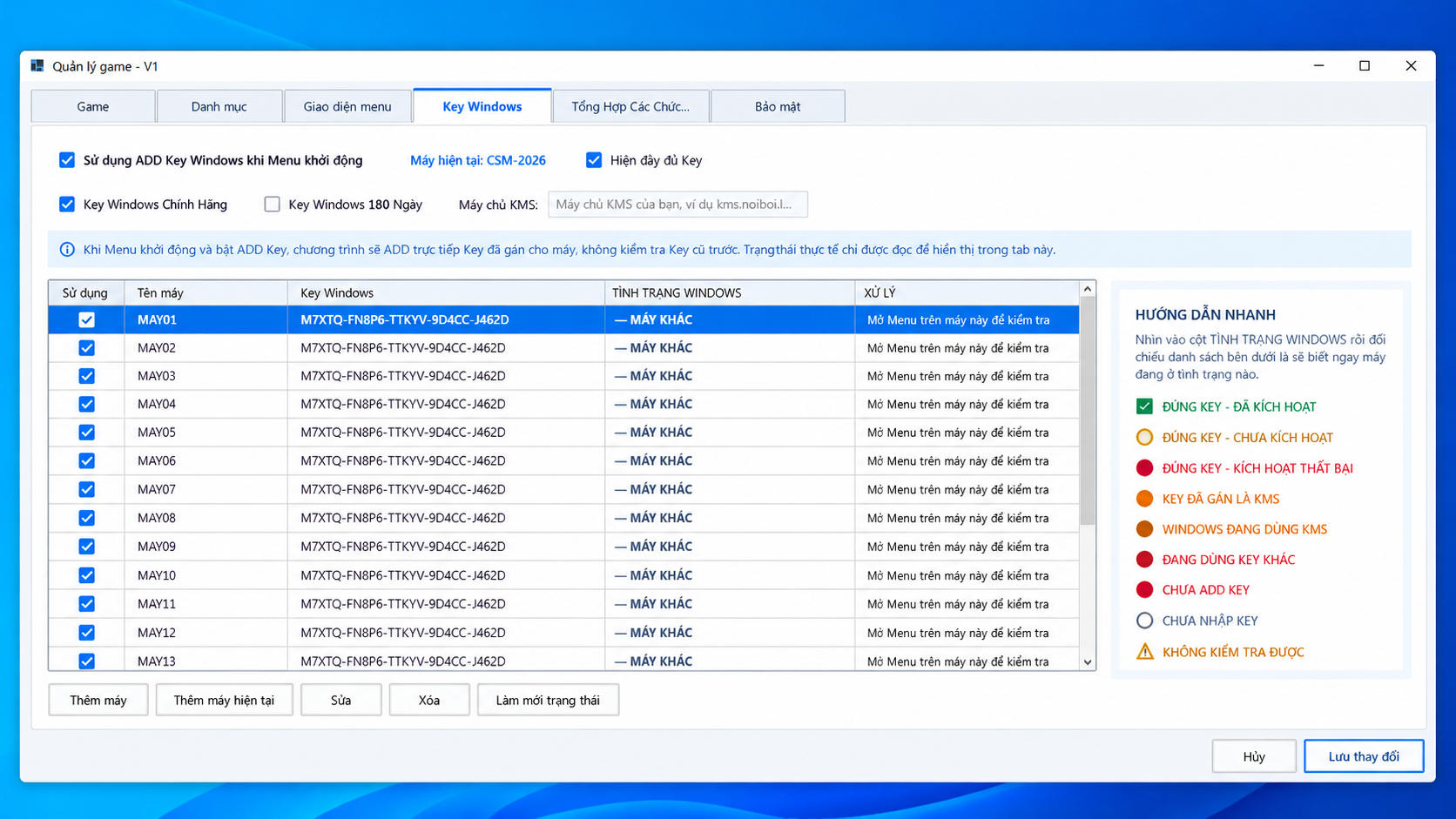This screenshot has width=1456, height=819.
Task: Click the Tên máy column header
Action: (206, 293)
